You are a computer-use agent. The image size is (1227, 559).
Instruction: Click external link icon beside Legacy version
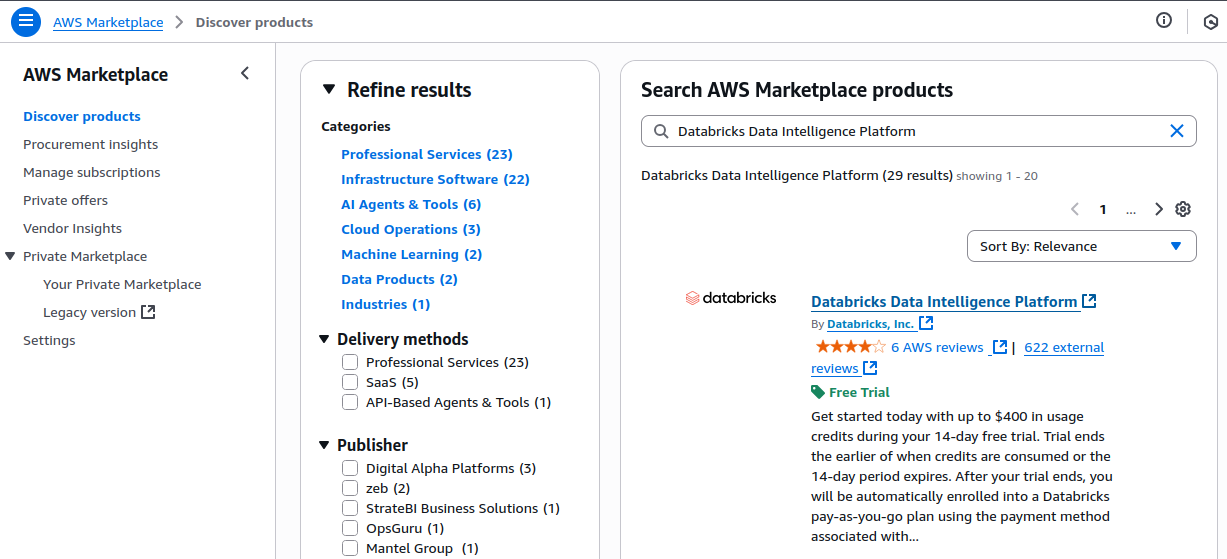click(x=148, y=312)
